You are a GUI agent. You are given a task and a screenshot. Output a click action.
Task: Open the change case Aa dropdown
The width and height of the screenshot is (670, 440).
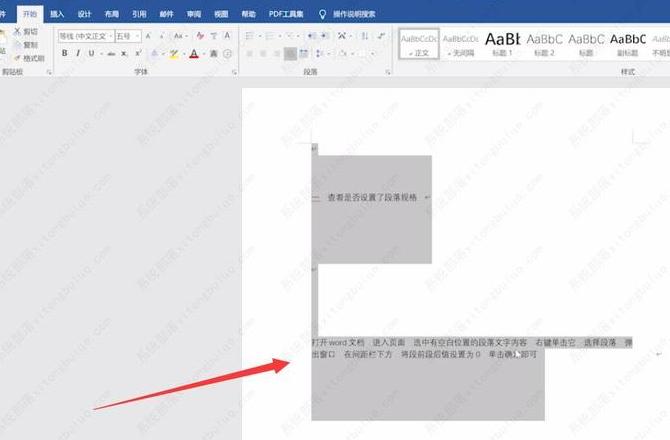(x=180, y=36)
